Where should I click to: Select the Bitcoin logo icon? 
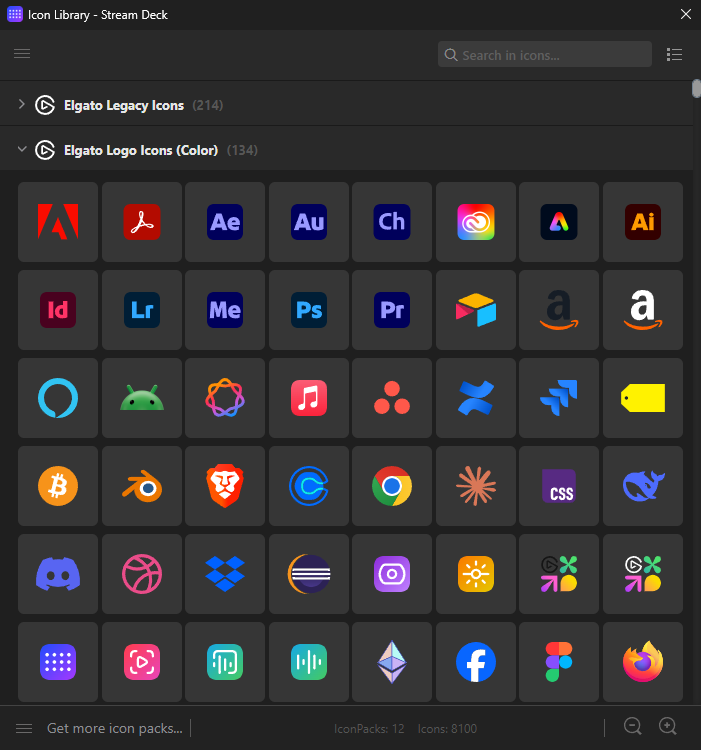pos(58,486)
